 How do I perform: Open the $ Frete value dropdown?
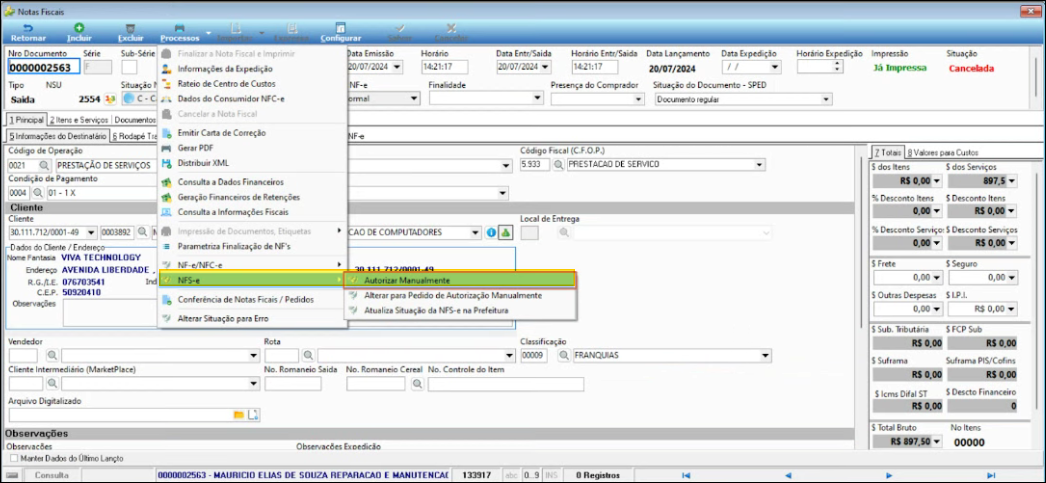[937, 277]
